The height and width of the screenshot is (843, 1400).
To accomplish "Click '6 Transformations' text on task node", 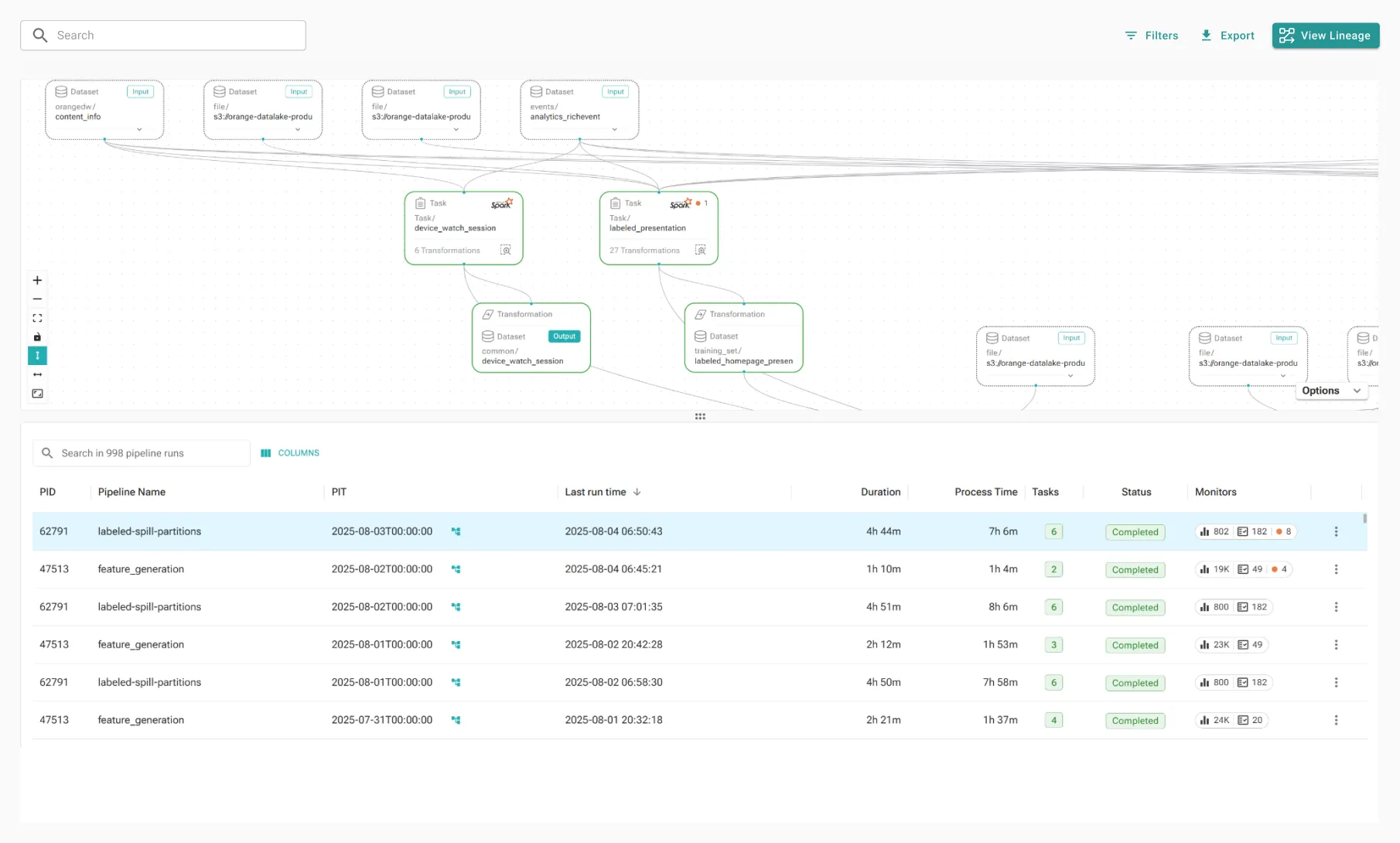I will [x=447, y=251].
